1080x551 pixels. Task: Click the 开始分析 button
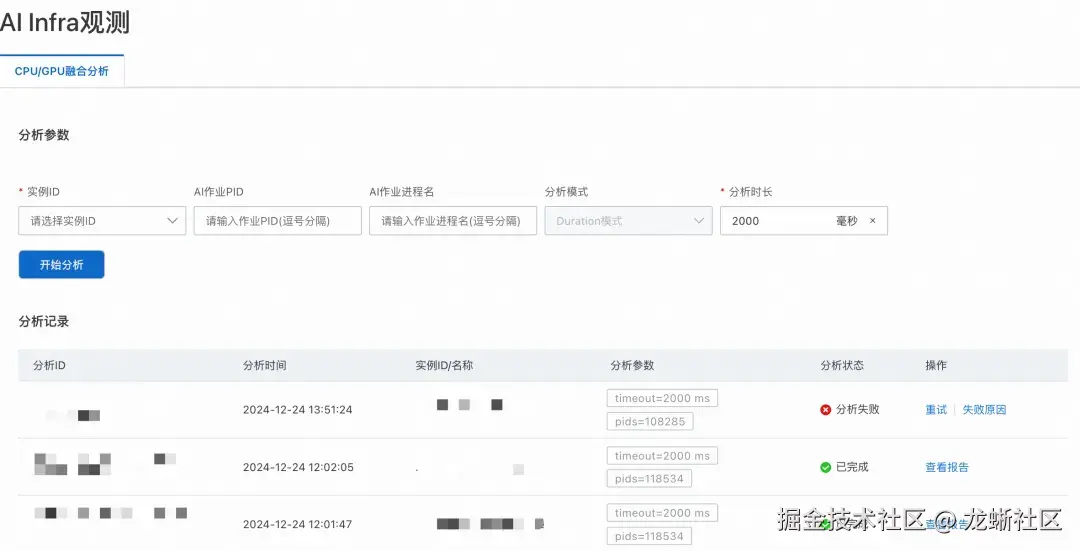(x=61, y=264)
